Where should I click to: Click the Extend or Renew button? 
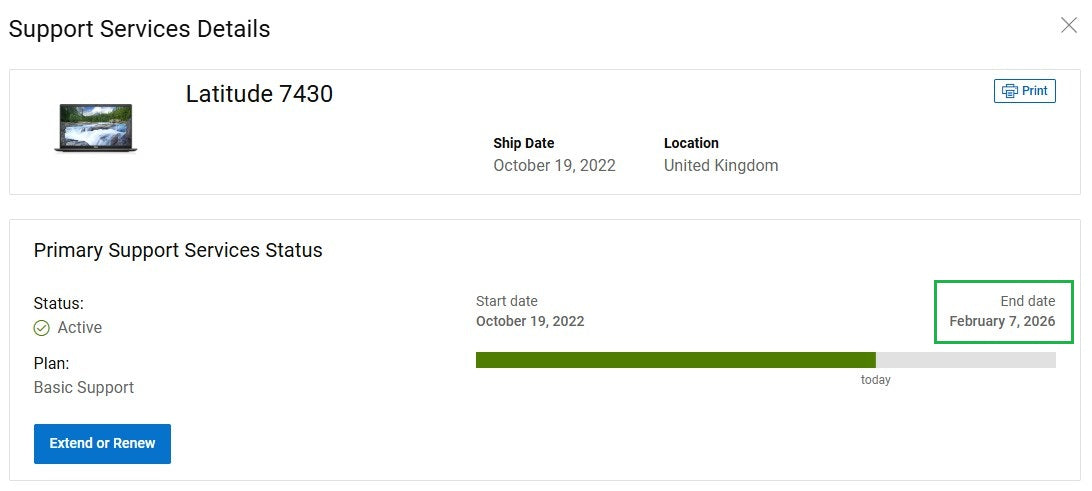102,444
